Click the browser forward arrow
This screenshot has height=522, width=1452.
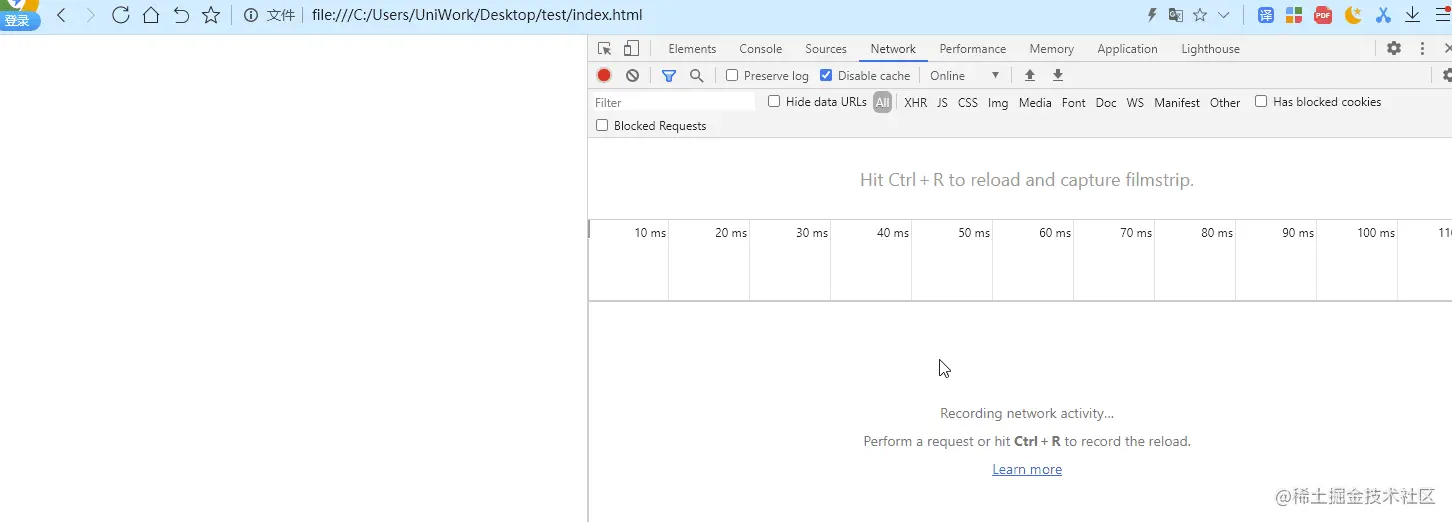point(91,15)
